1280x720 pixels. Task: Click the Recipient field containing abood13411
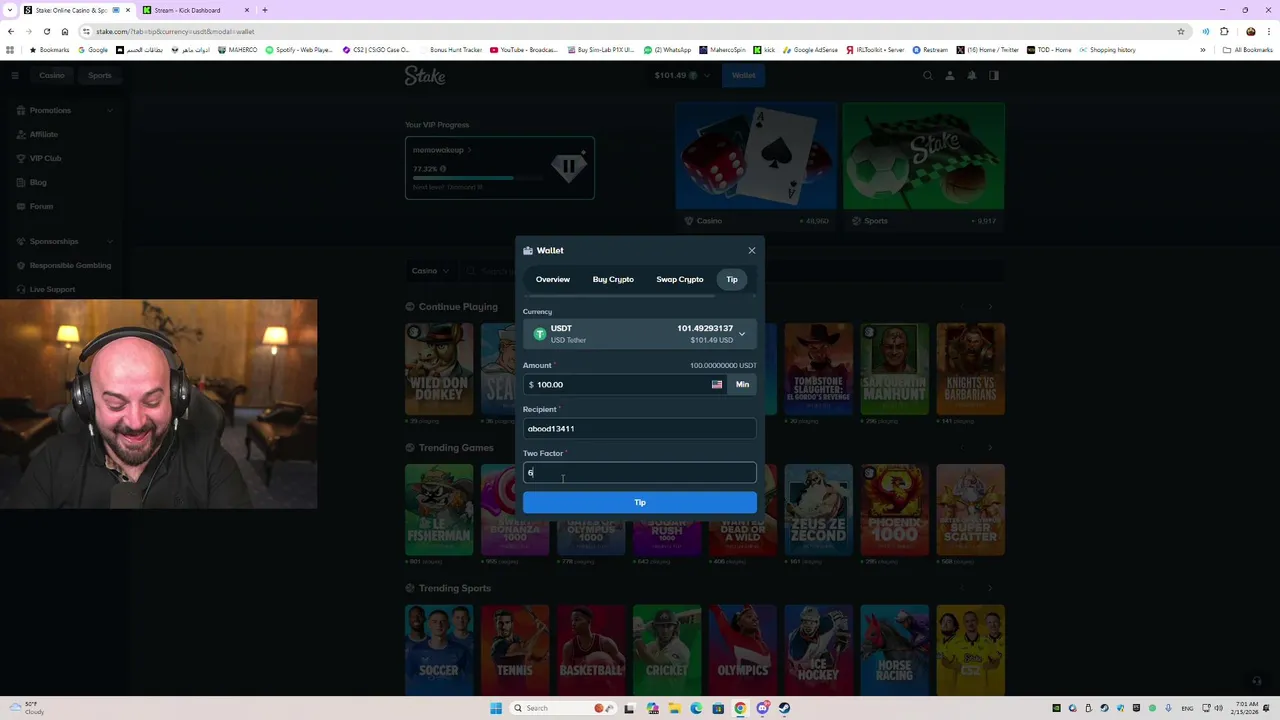[x=640, y=428]
